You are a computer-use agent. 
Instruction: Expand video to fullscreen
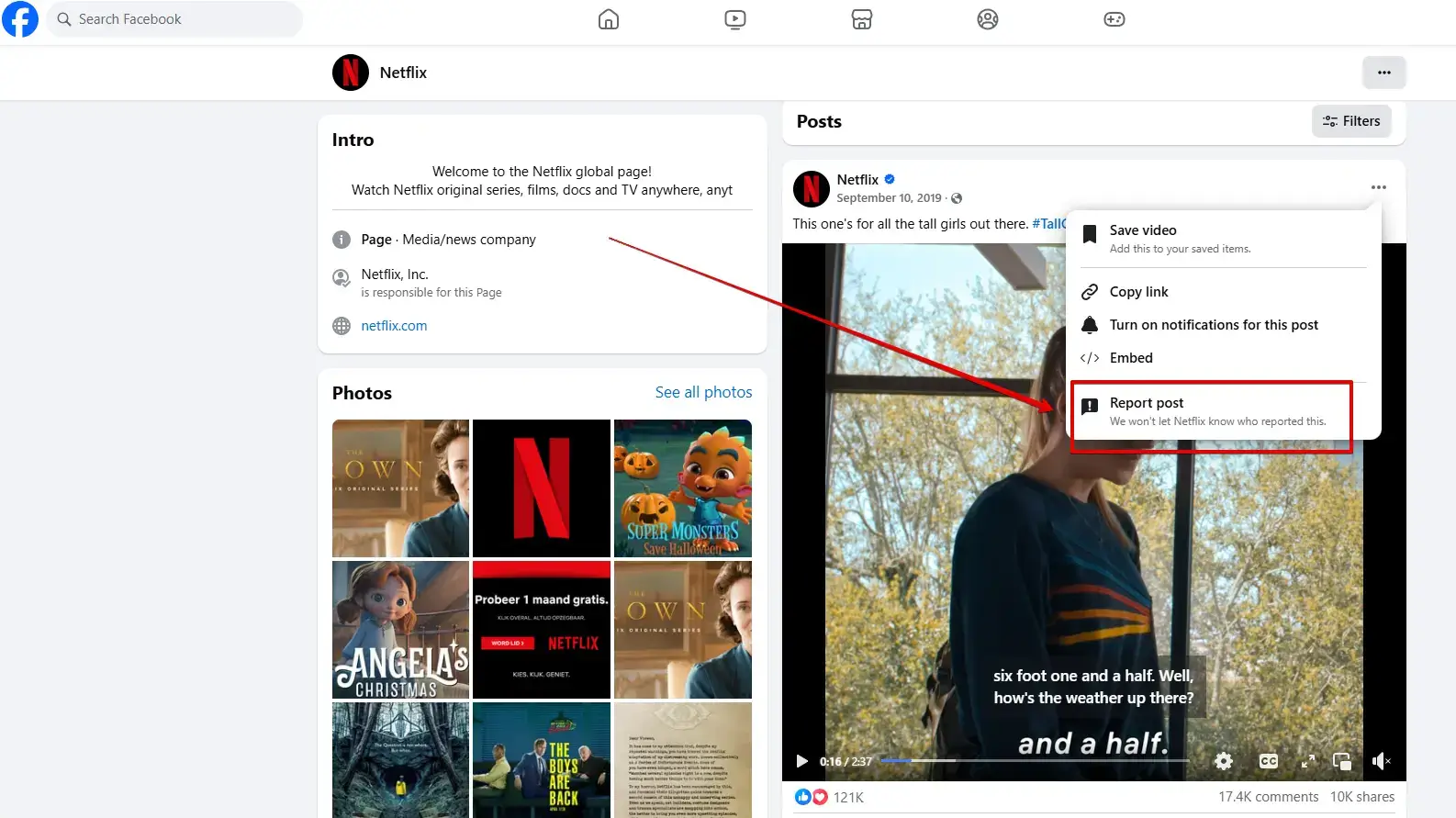1308,761
